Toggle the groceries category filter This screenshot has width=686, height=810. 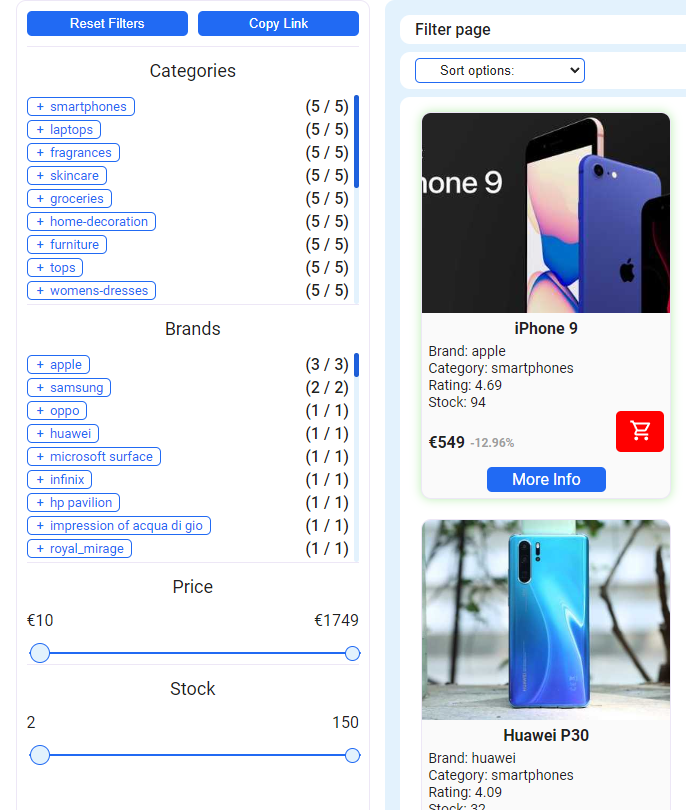pos(69,198)
